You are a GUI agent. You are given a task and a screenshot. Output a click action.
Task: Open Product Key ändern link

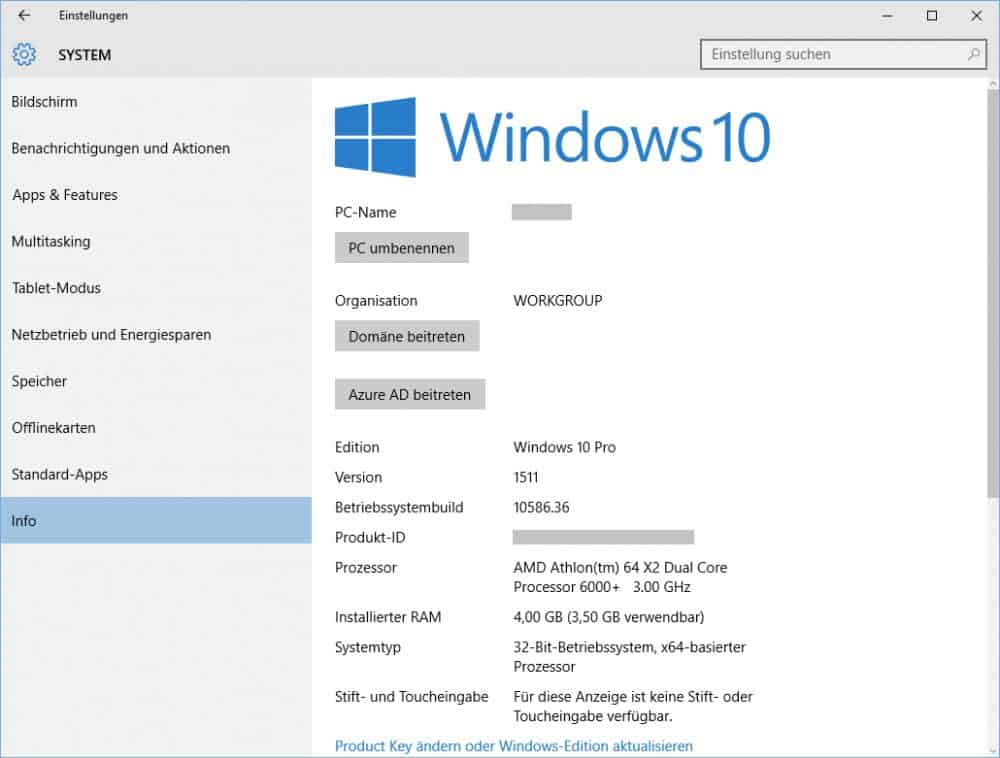click(514, 746)
